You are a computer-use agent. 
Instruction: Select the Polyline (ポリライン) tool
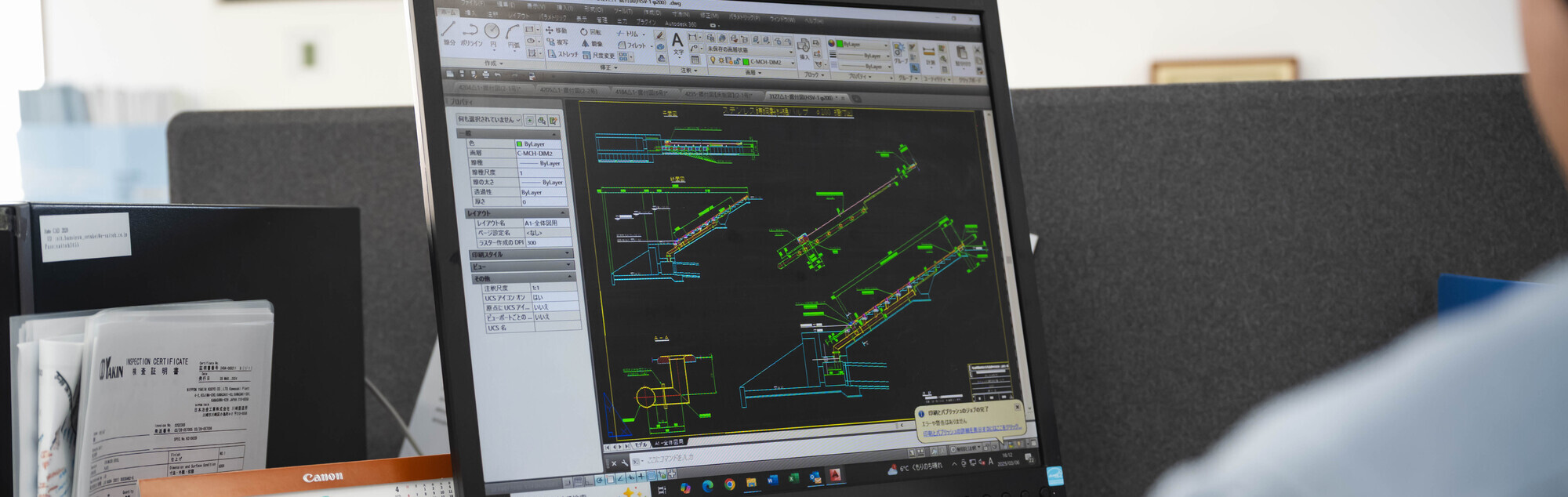pos(470,33)
